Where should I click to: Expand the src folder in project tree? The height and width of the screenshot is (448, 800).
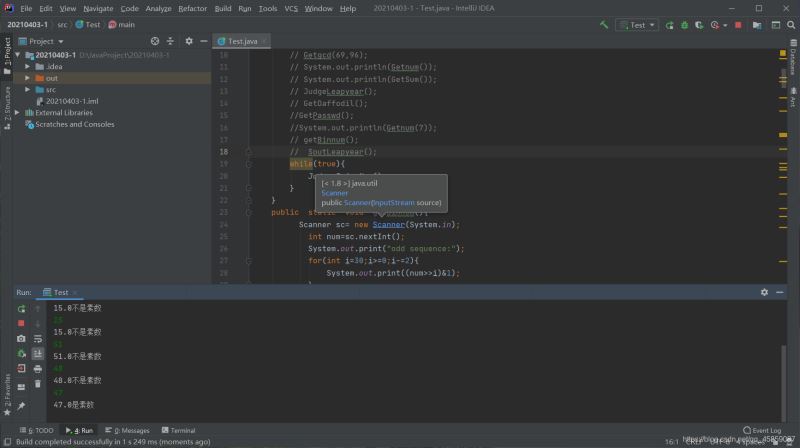[28, 89]
